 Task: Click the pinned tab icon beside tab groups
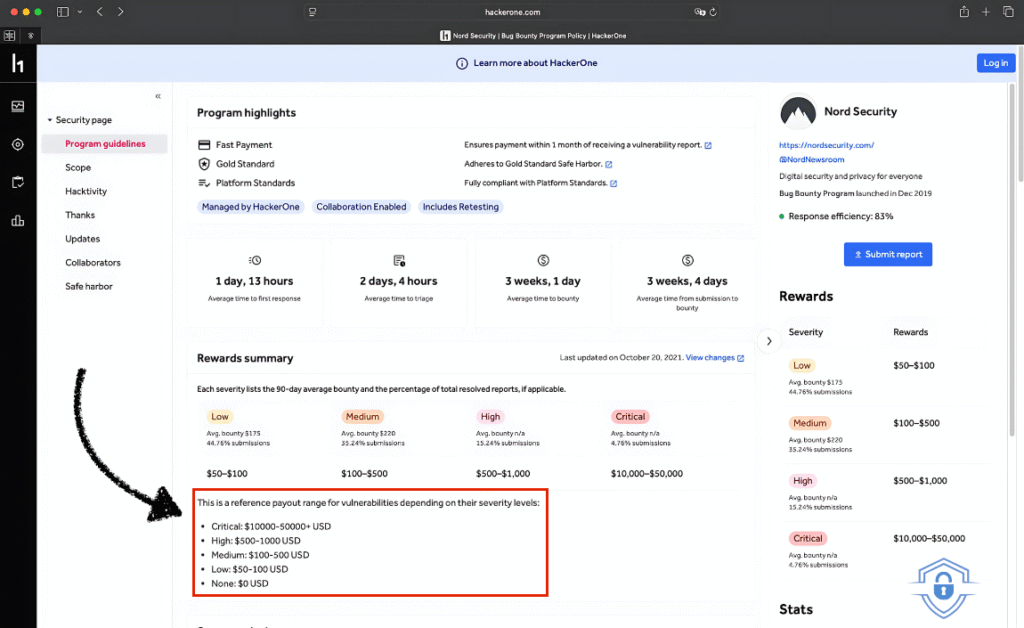[31, 36]
